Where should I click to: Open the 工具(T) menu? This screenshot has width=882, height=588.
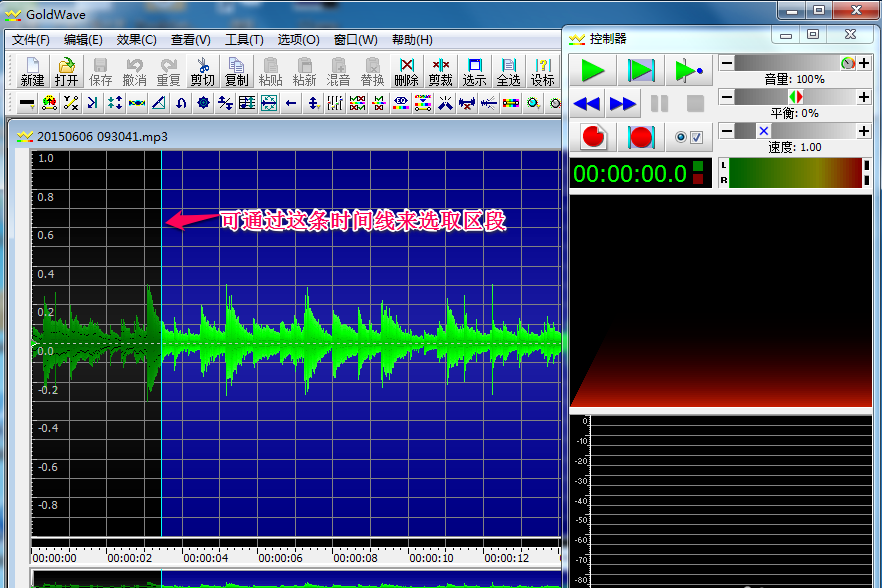244,40
